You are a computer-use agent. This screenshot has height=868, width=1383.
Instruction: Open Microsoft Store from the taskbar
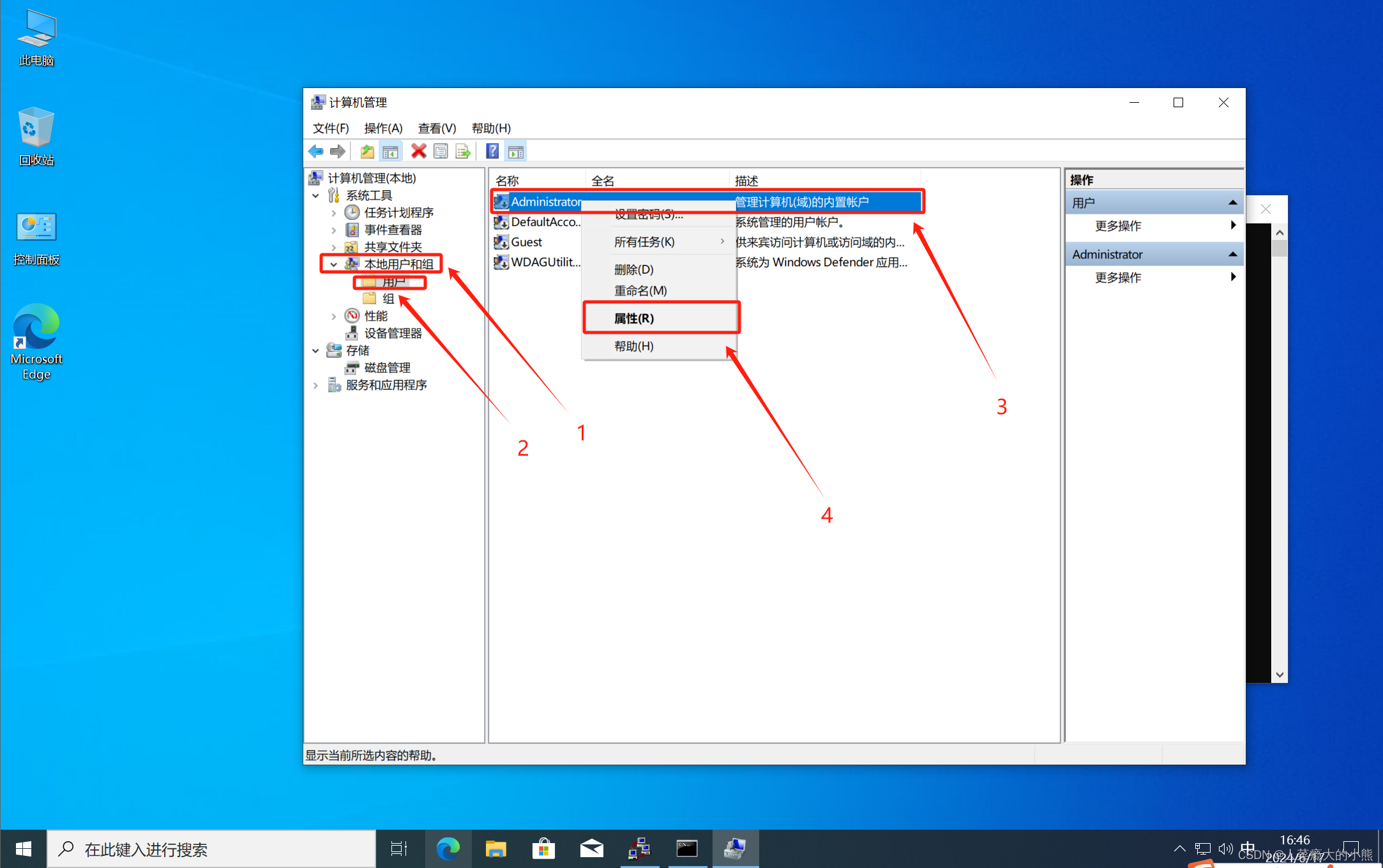coord(543,849)
